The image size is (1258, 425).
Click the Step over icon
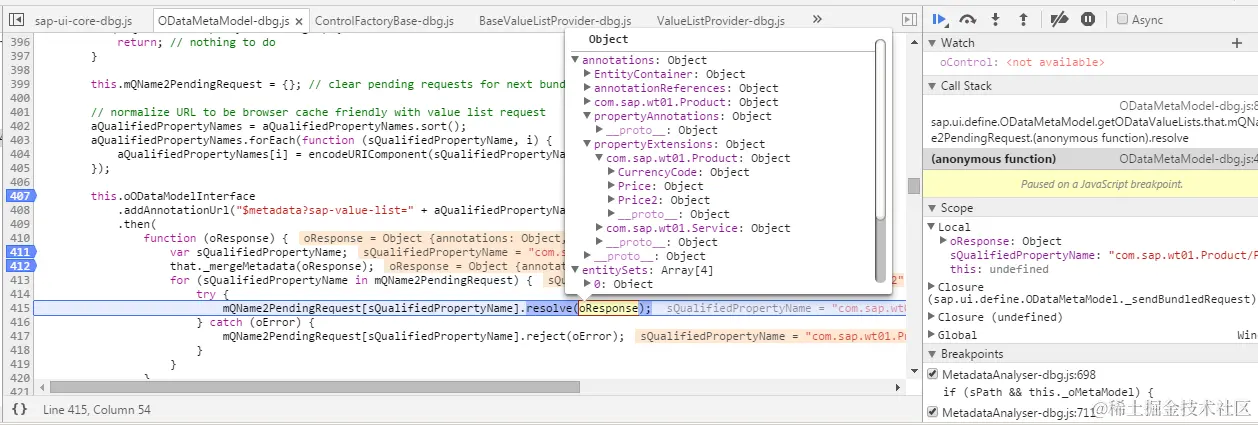[967, 19]
